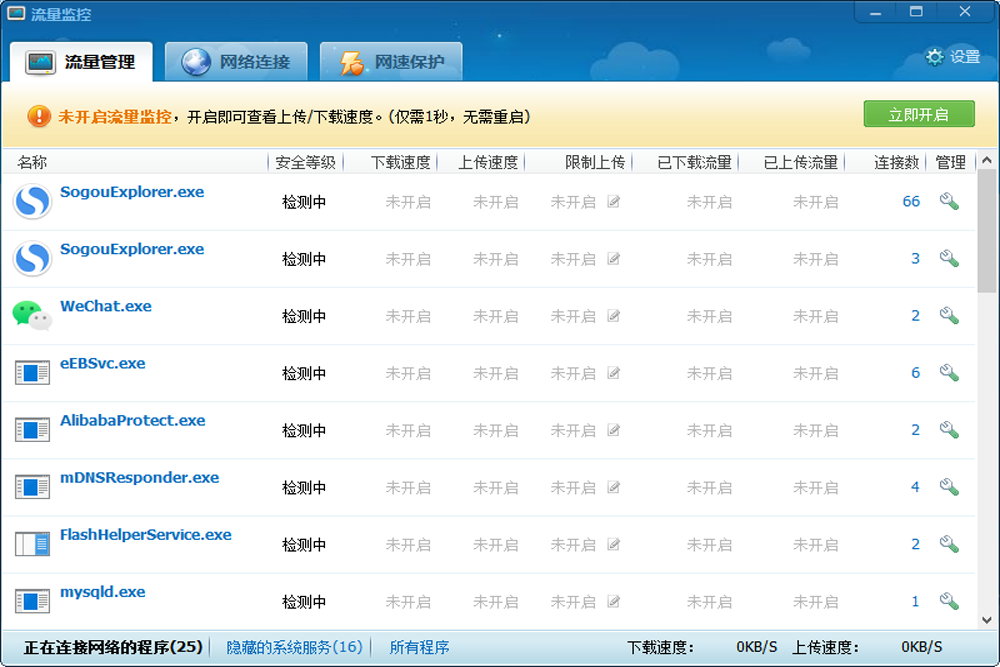Click orange warning icon in banner
Viewport: 1000px width, 667px height.
coord(39,116)
